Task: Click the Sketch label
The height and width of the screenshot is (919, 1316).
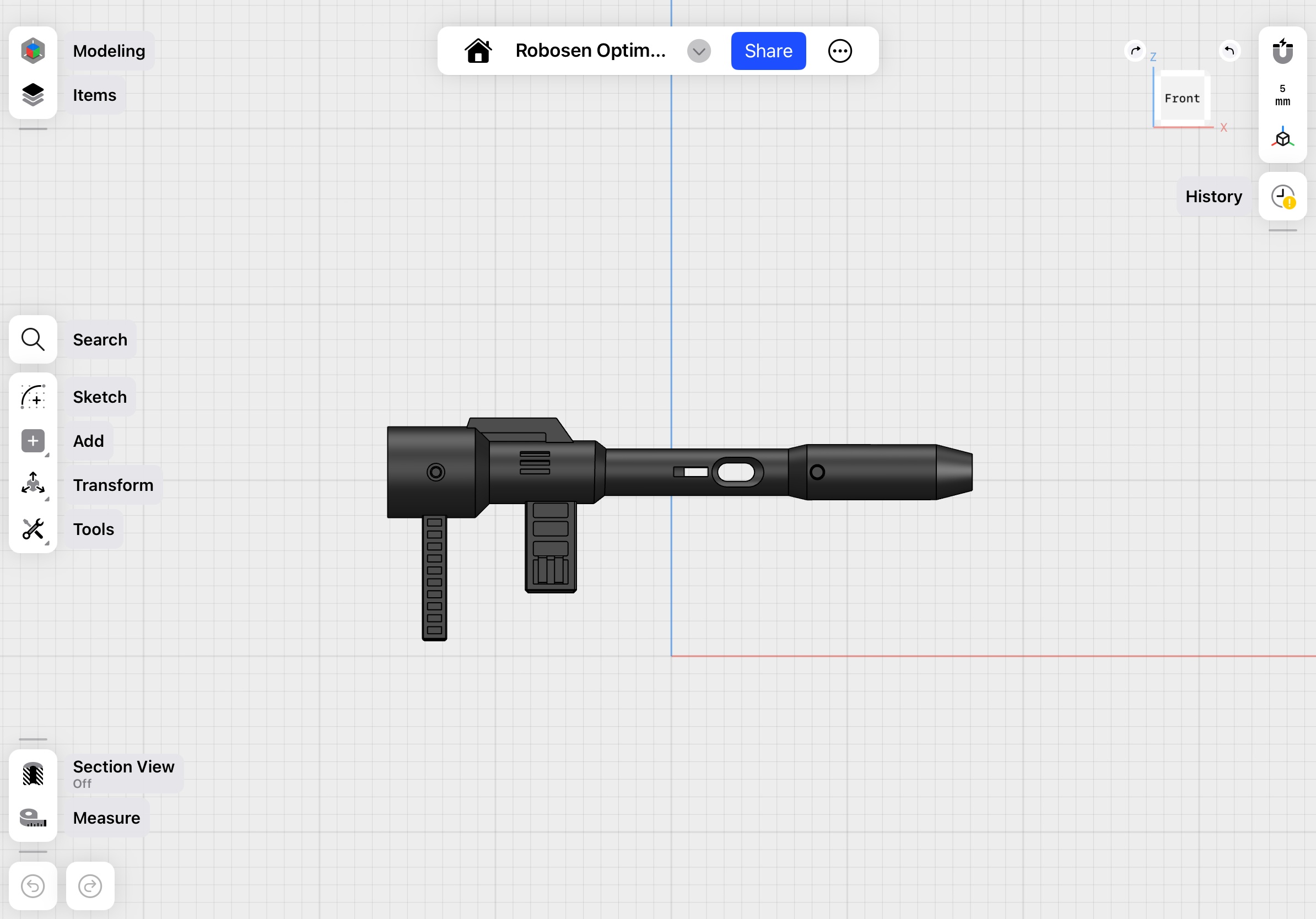Action: (x=100, y=397)
